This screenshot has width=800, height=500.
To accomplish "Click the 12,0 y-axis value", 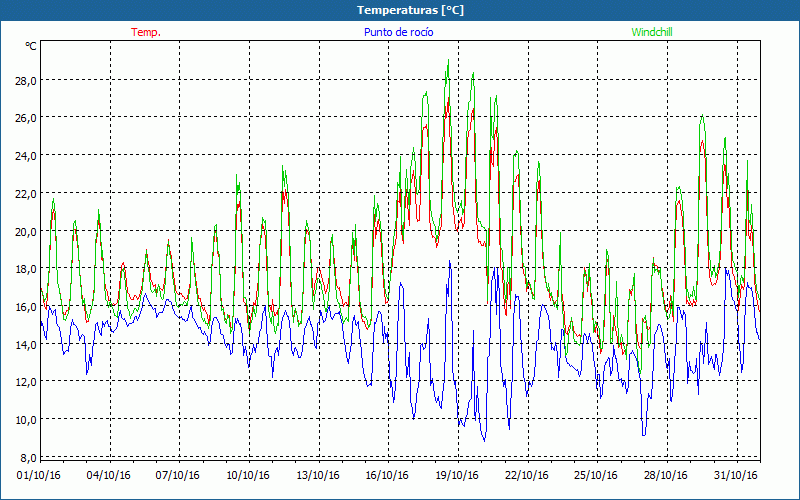I will [x=25, y=382].
